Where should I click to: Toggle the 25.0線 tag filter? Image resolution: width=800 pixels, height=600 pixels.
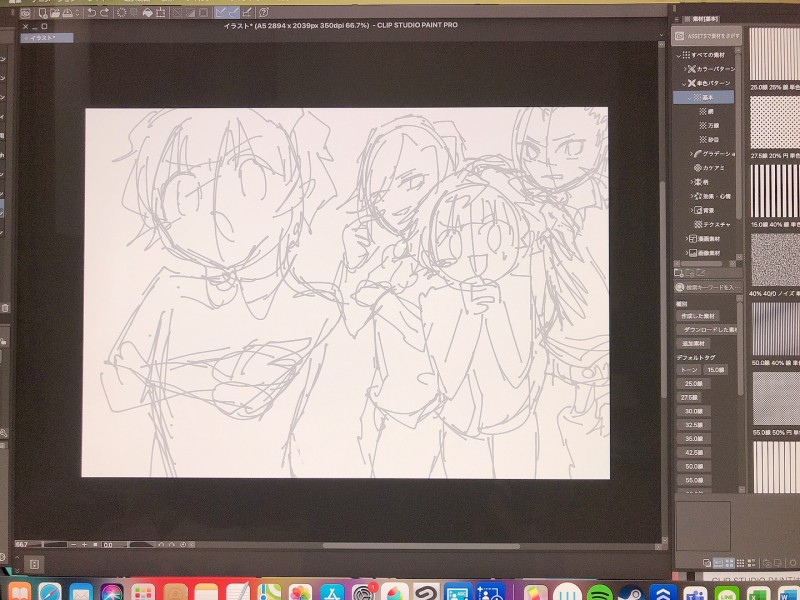click(693, 384)
